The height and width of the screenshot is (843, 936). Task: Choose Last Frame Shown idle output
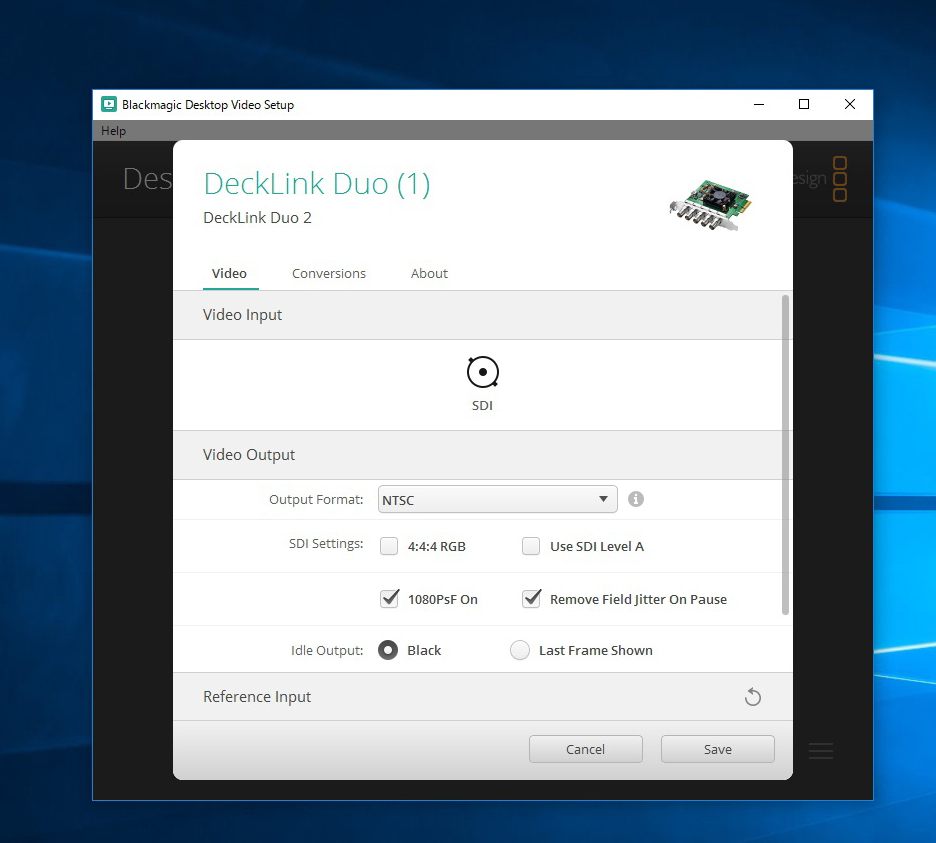(520, 650)
